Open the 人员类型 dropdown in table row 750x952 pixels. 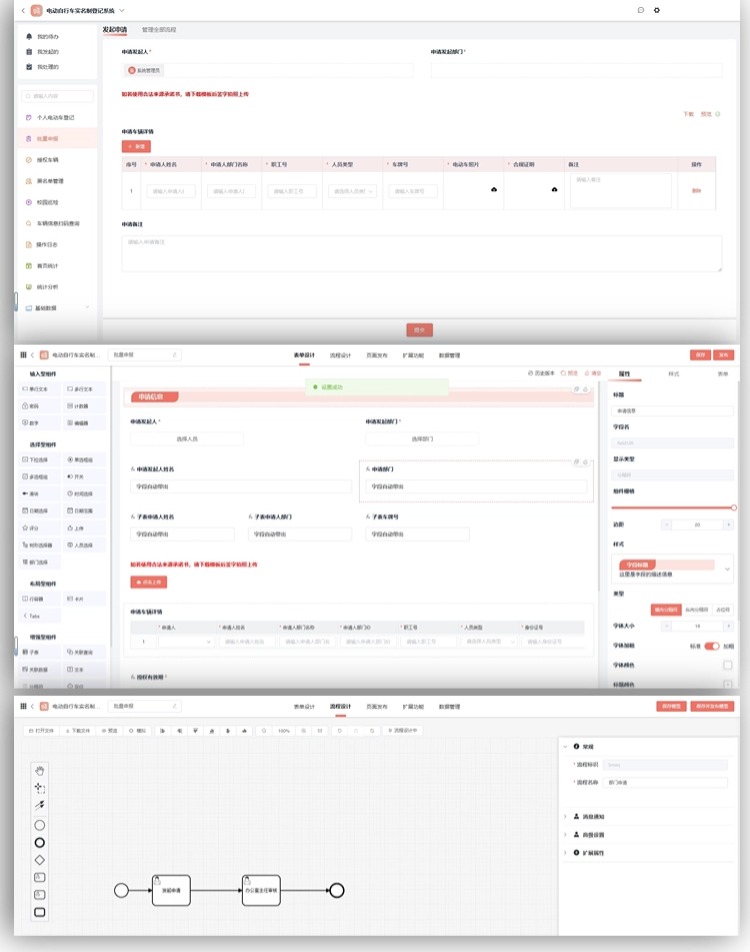click(x=353, y=190)
